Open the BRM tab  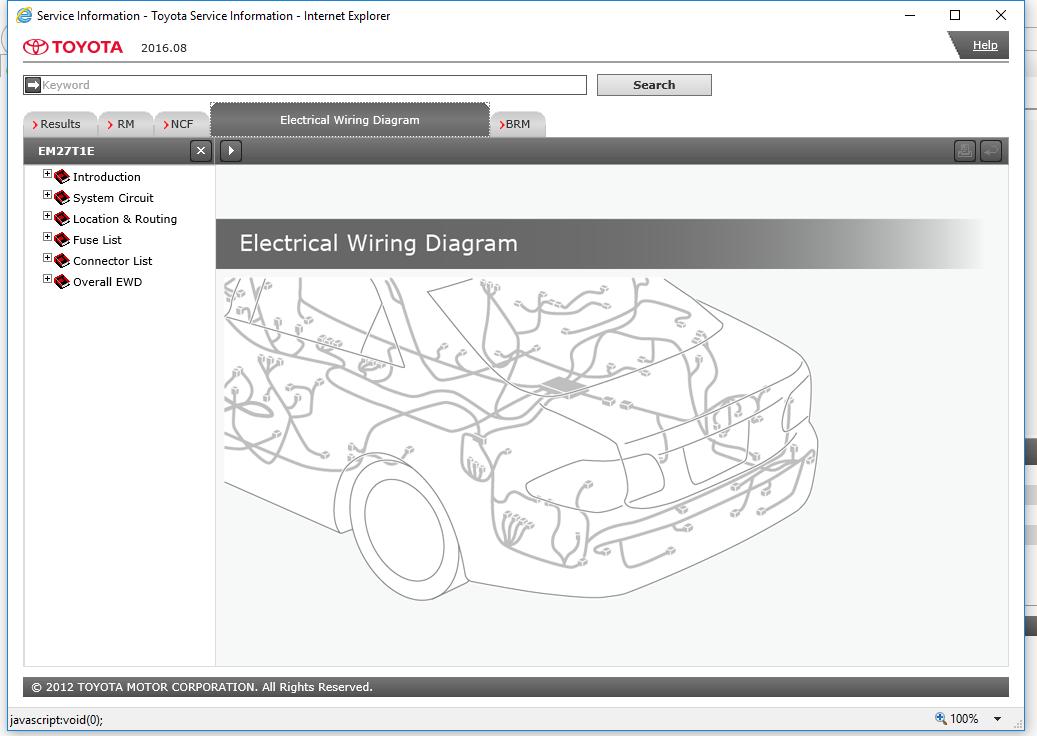click(517, 124)
